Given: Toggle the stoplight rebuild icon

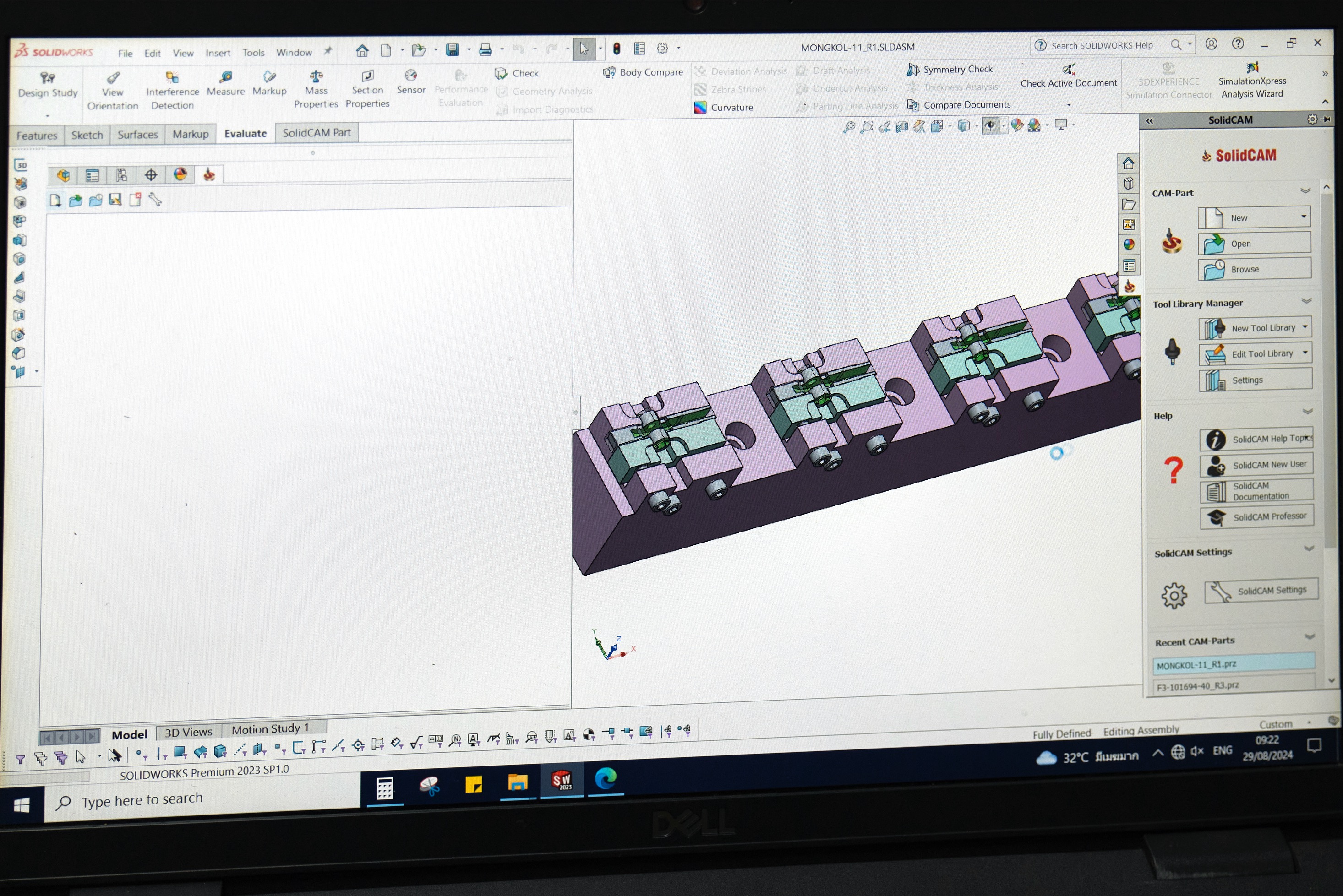Looking at the screenshot, I should [x=617, y=49].
